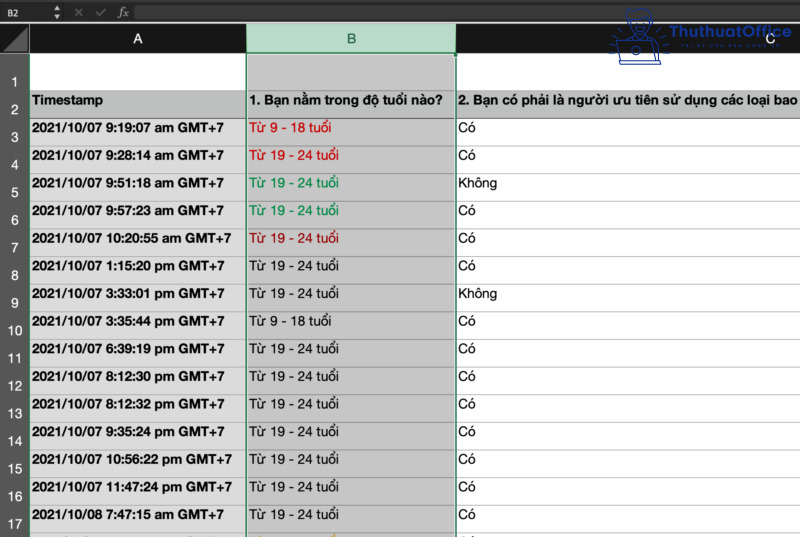Select timestamp 2021/10/07 10:20:55 am GMT+7

[x=138, y=243]
